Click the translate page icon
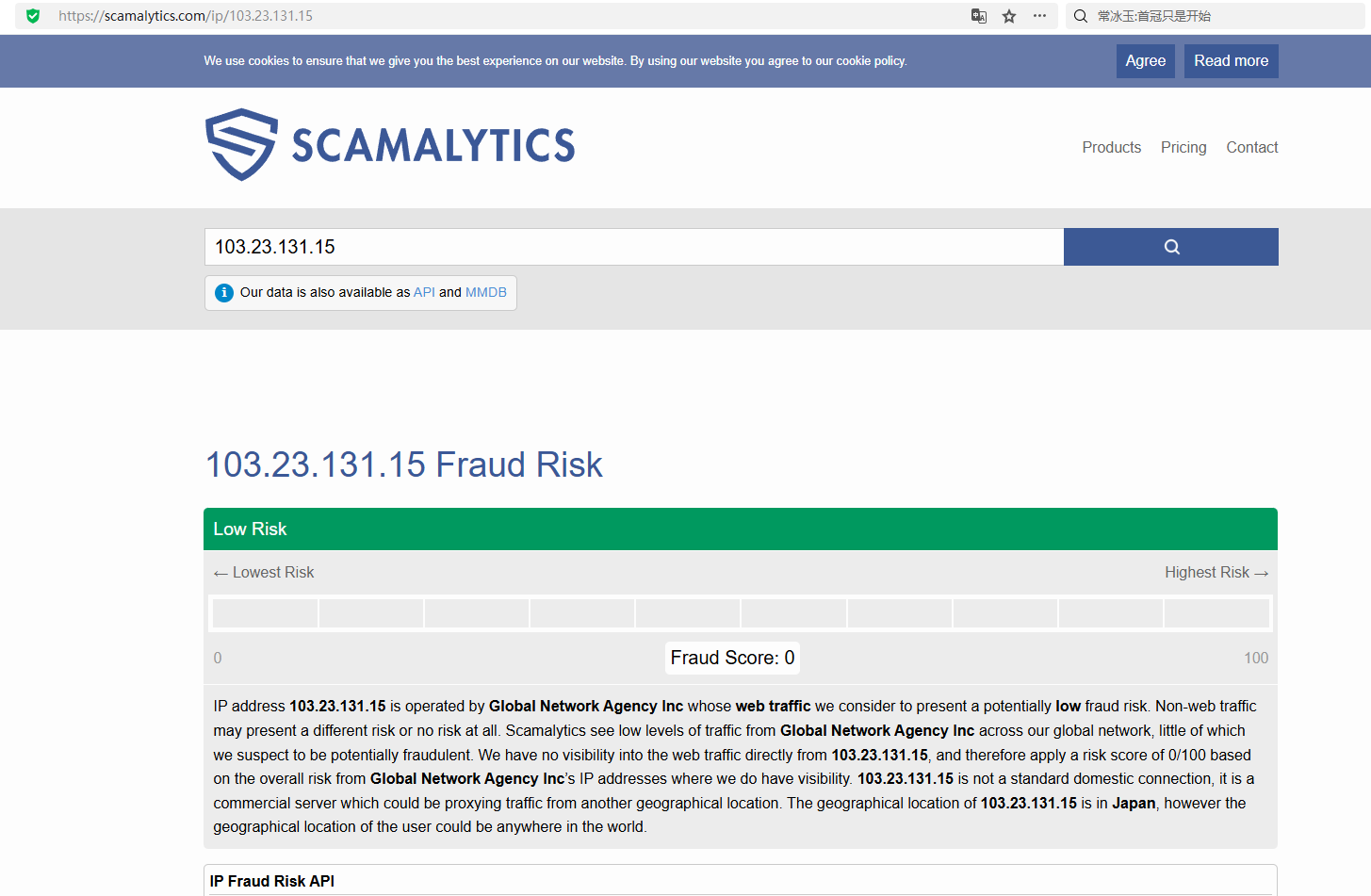This screenshot has width=1371, height=896. 979,16
